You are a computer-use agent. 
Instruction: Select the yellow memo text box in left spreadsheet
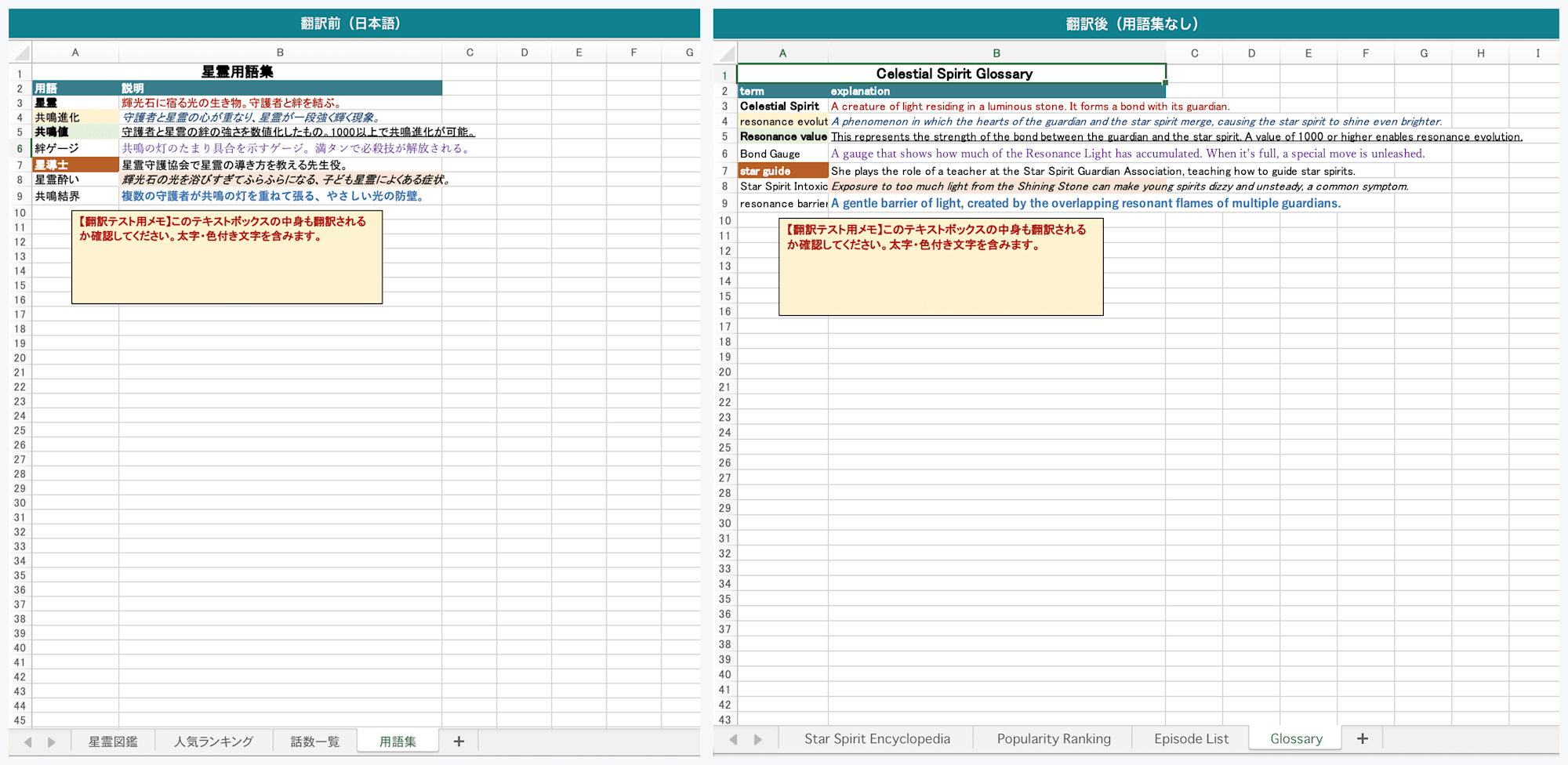(227, 257)
